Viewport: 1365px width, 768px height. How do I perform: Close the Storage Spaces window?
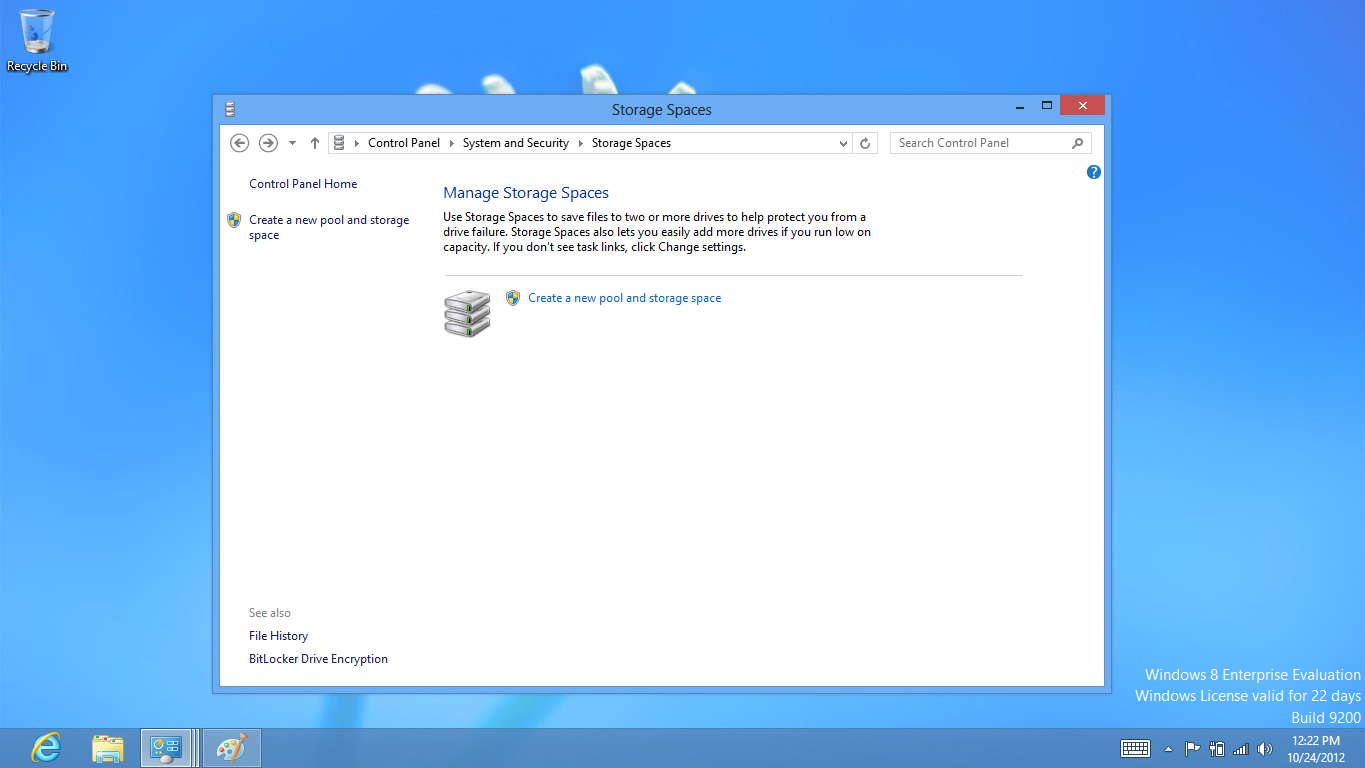(1082, 106)
